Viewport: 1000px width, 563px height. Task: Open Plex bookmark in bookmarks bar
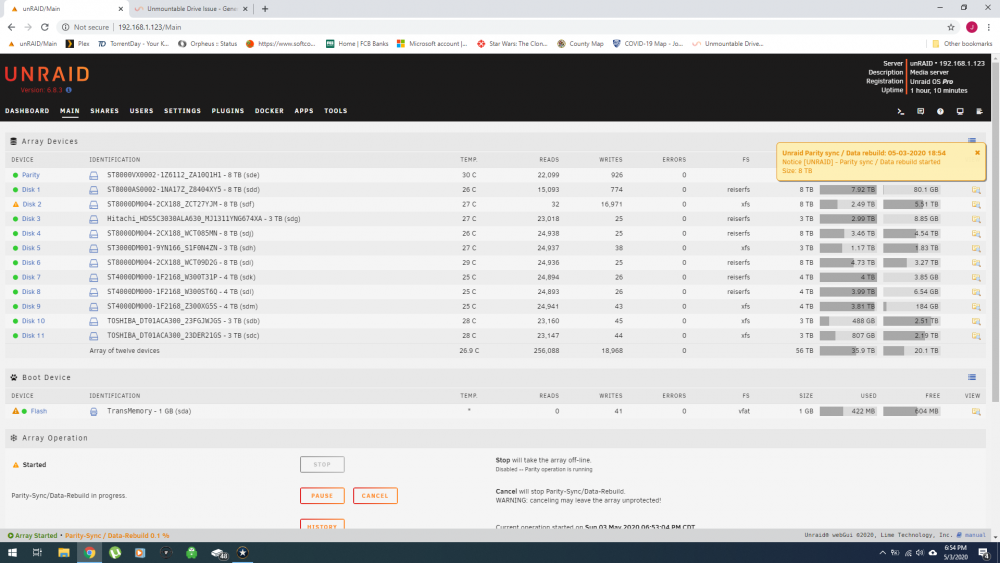click(x=78, y=44)
